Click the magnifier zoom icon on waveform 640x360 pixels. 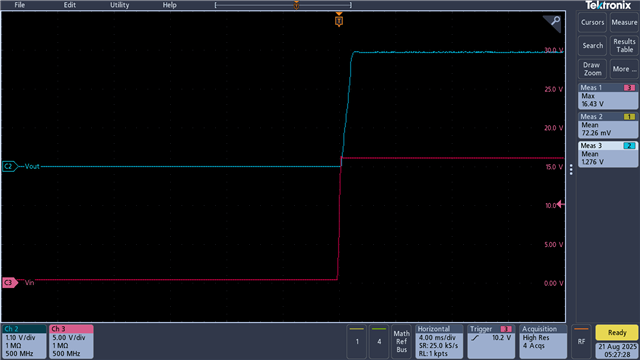click(553, 22)
